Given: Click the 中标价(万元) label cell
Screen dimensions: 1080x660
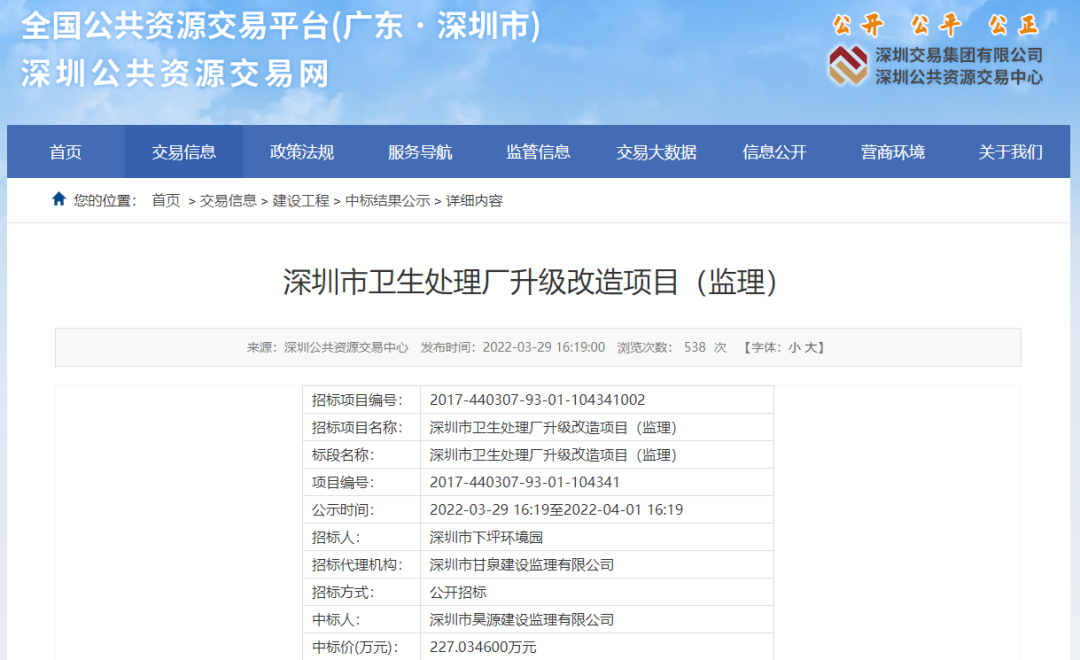Looking at the screenshot, I should (x=362, y=647).
